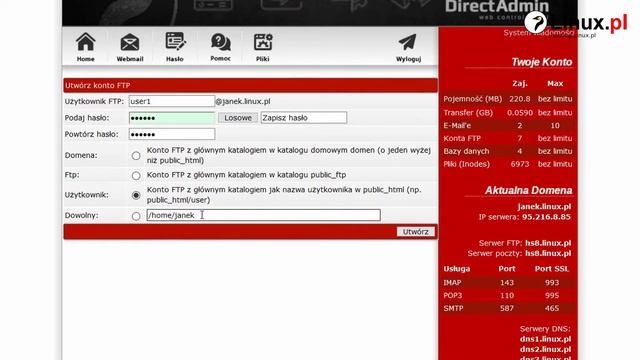
Task: Click the /home/janek path field
Action: point(264,215)
